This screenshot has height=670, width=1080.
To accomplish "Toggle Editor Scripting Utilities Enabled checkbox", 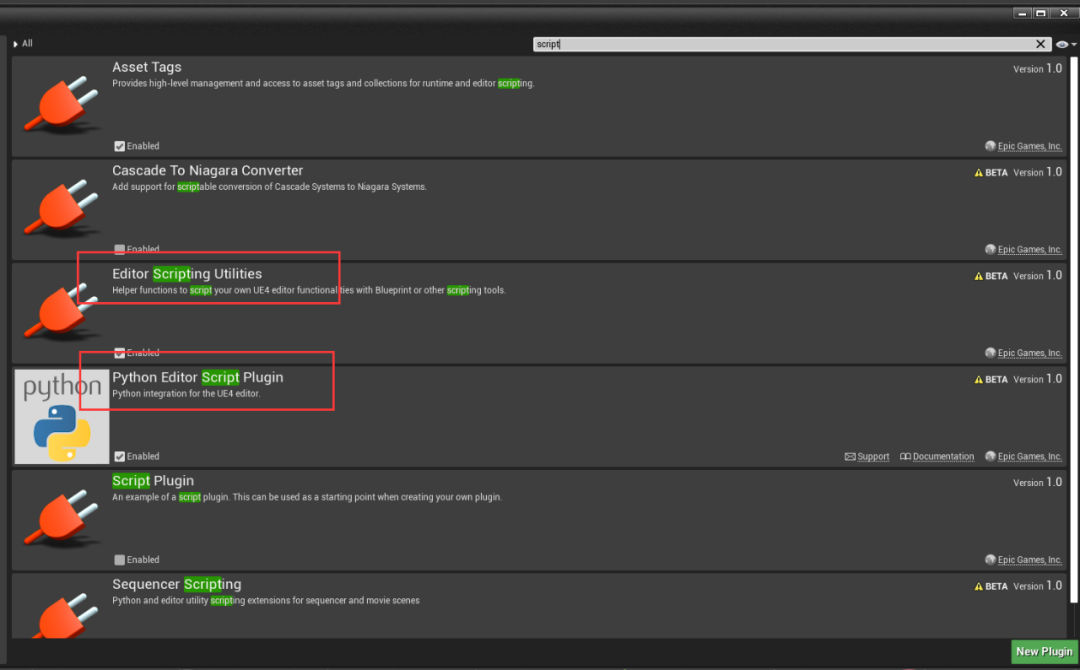I will 120,353.
